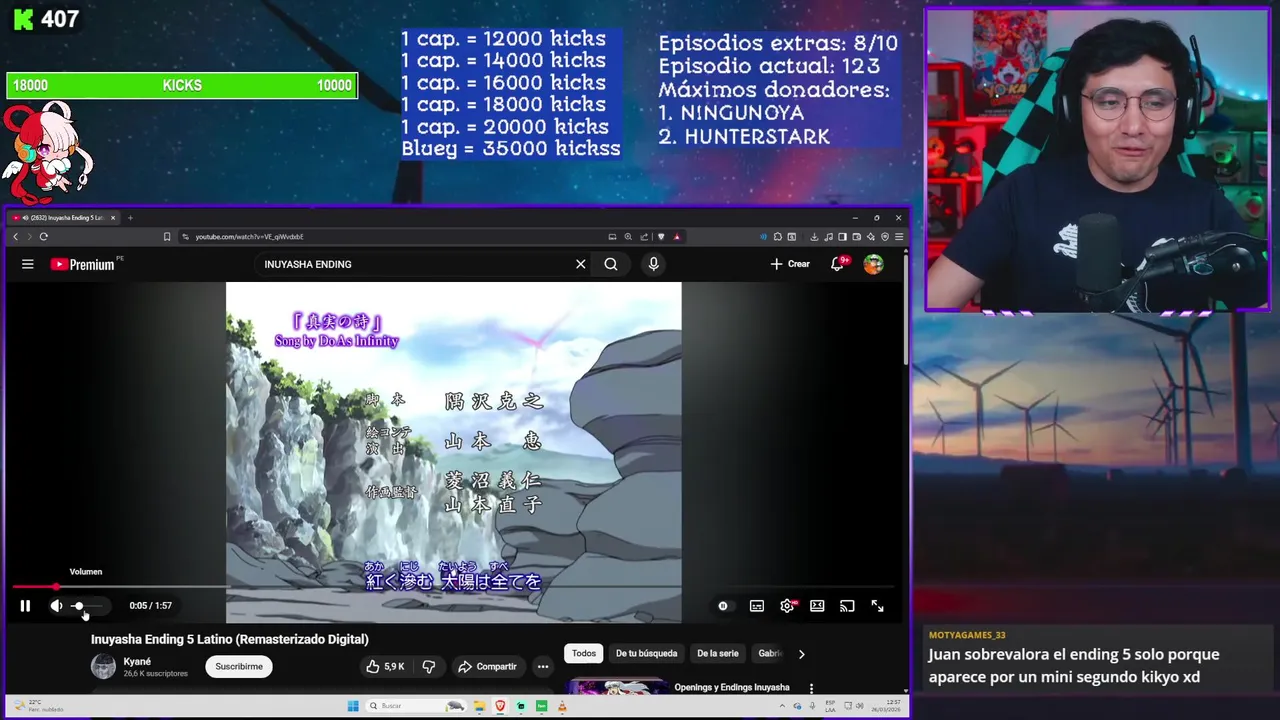Subscribe with the Suscribirme button
Screen dimensions: 1280x720
pos(239,667)
